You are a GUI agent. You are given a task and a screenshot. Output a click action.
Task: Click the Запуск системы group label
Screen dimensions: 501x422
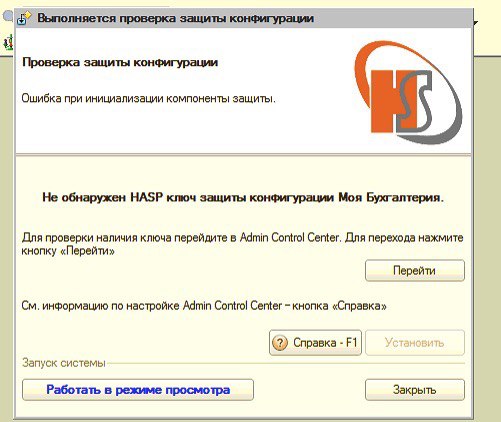coord(64,363)
